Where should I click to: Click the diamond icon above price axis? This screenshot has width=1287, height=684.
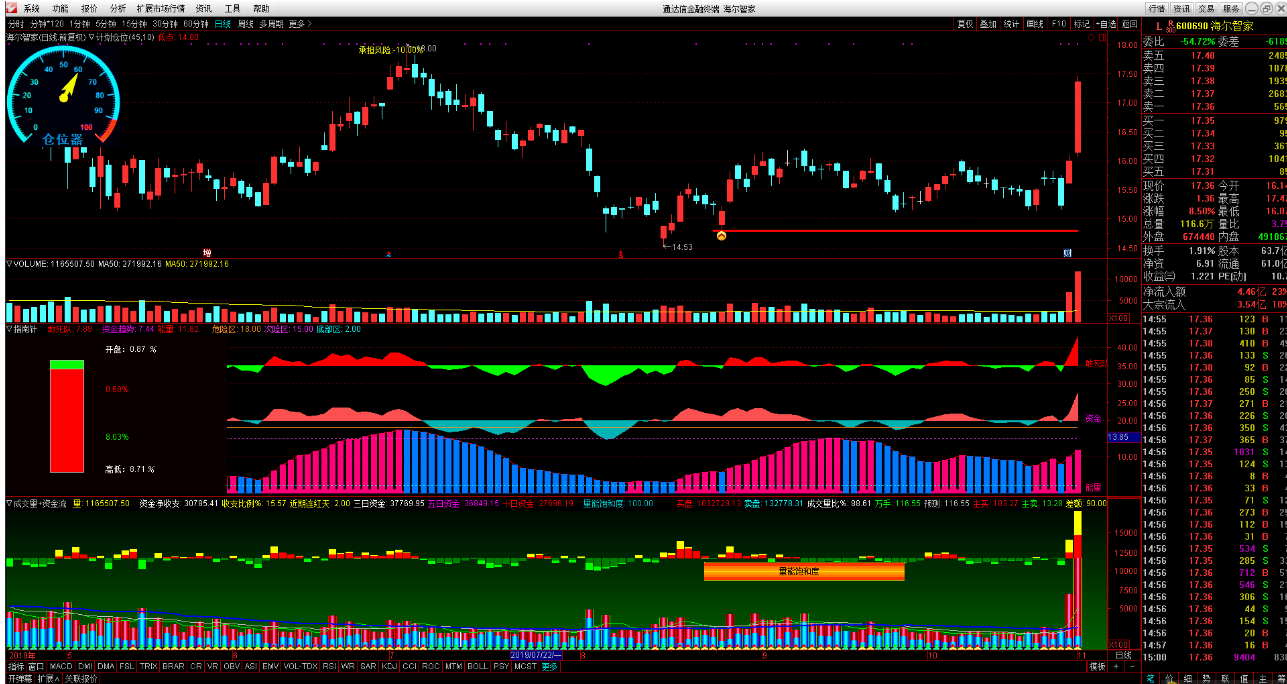1091,37
